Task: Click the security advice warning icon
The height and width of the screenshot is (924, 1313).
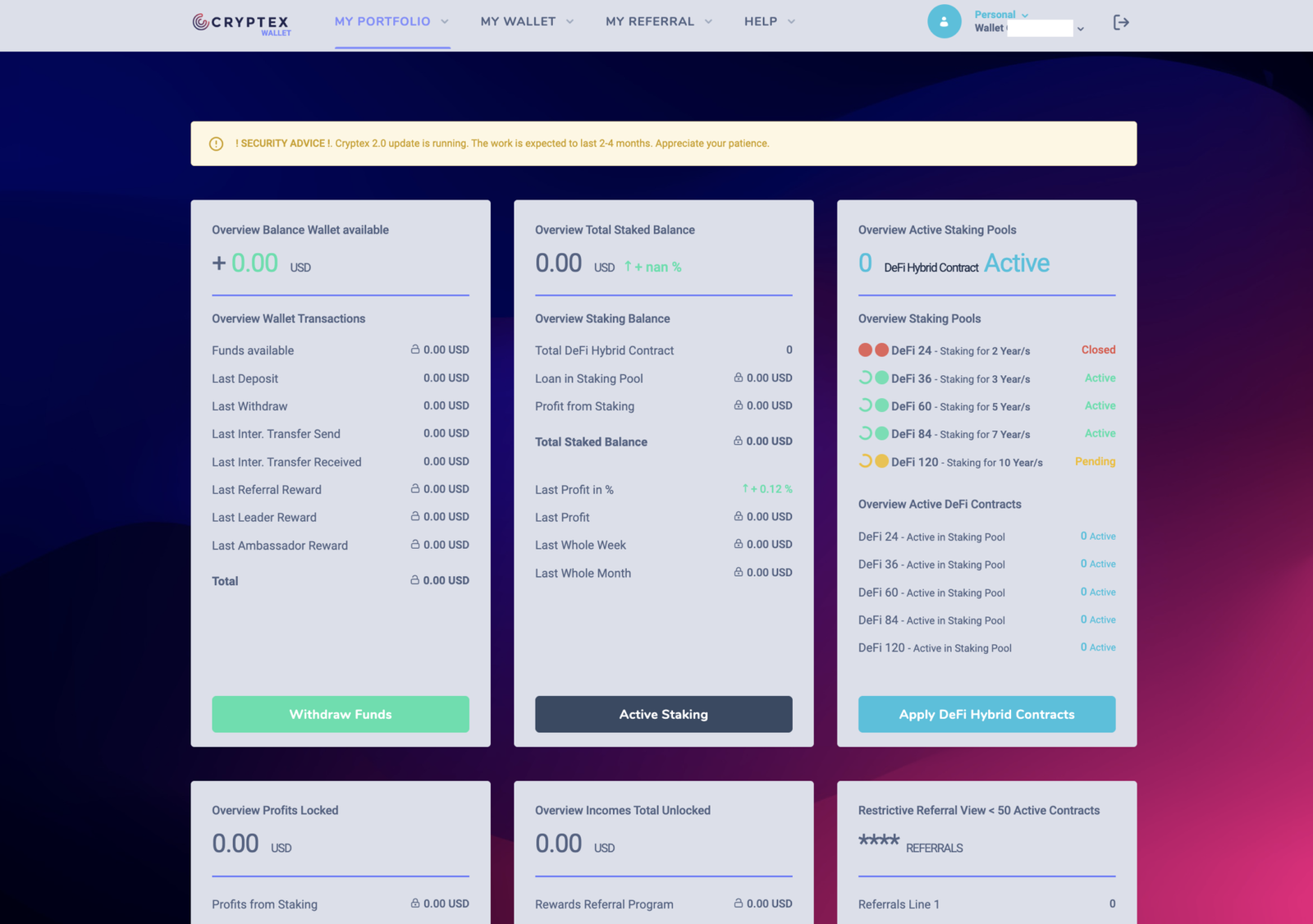Action: [216, 144]
